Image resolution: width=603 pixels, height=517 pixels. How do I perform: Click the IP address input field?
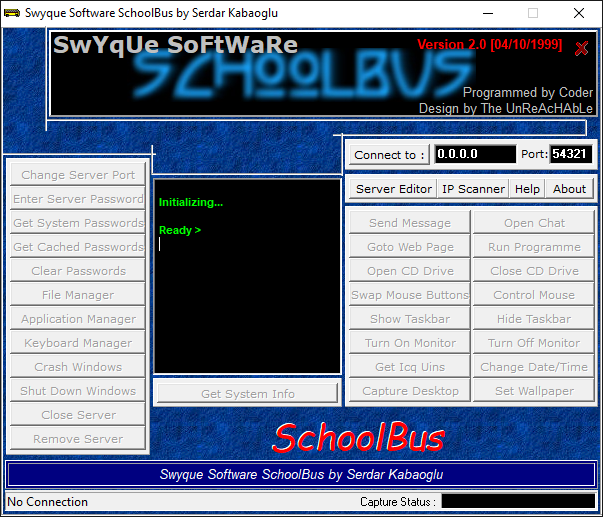475,155
